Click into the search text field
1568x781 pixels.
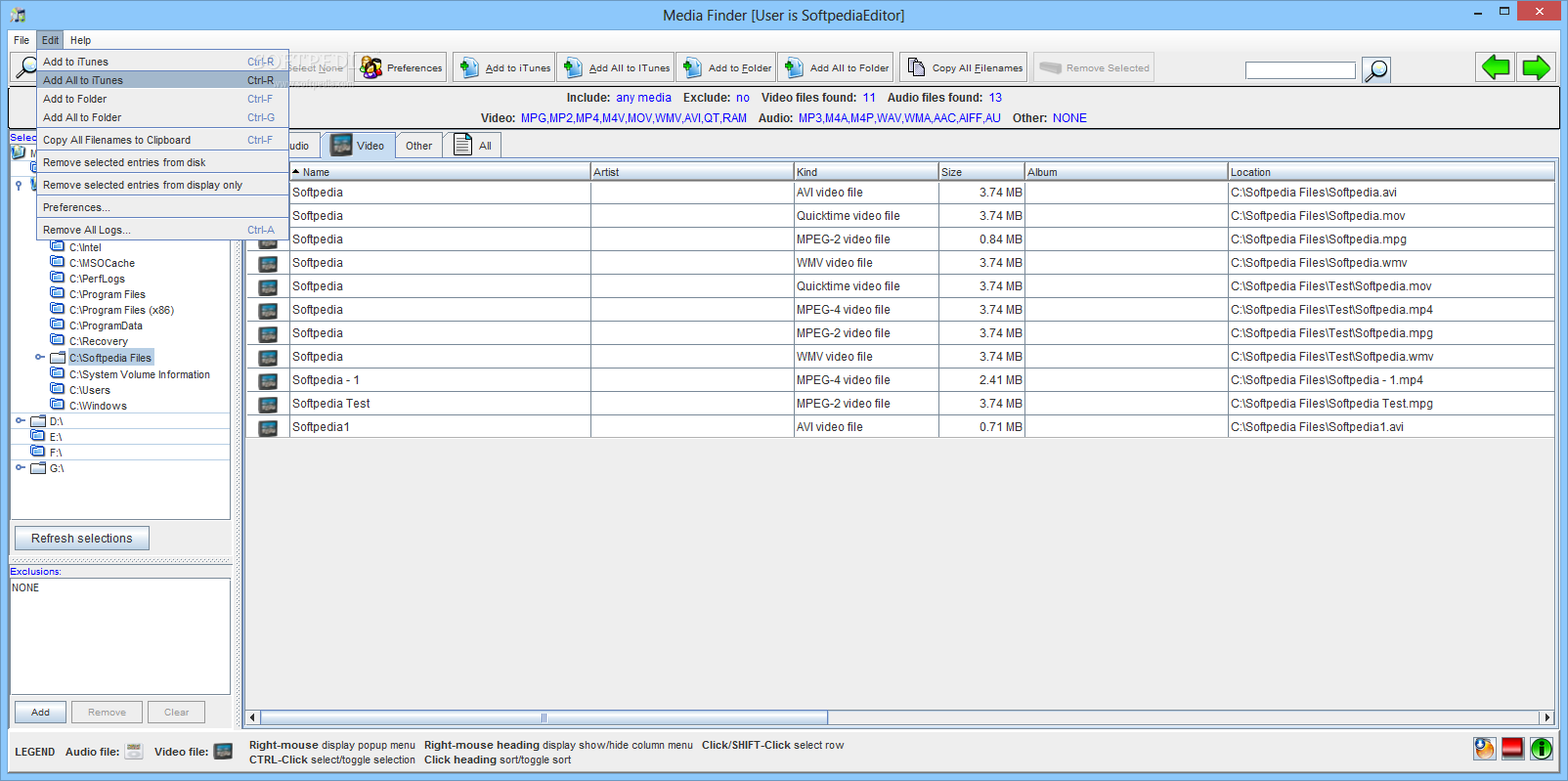coord(1300,70)
